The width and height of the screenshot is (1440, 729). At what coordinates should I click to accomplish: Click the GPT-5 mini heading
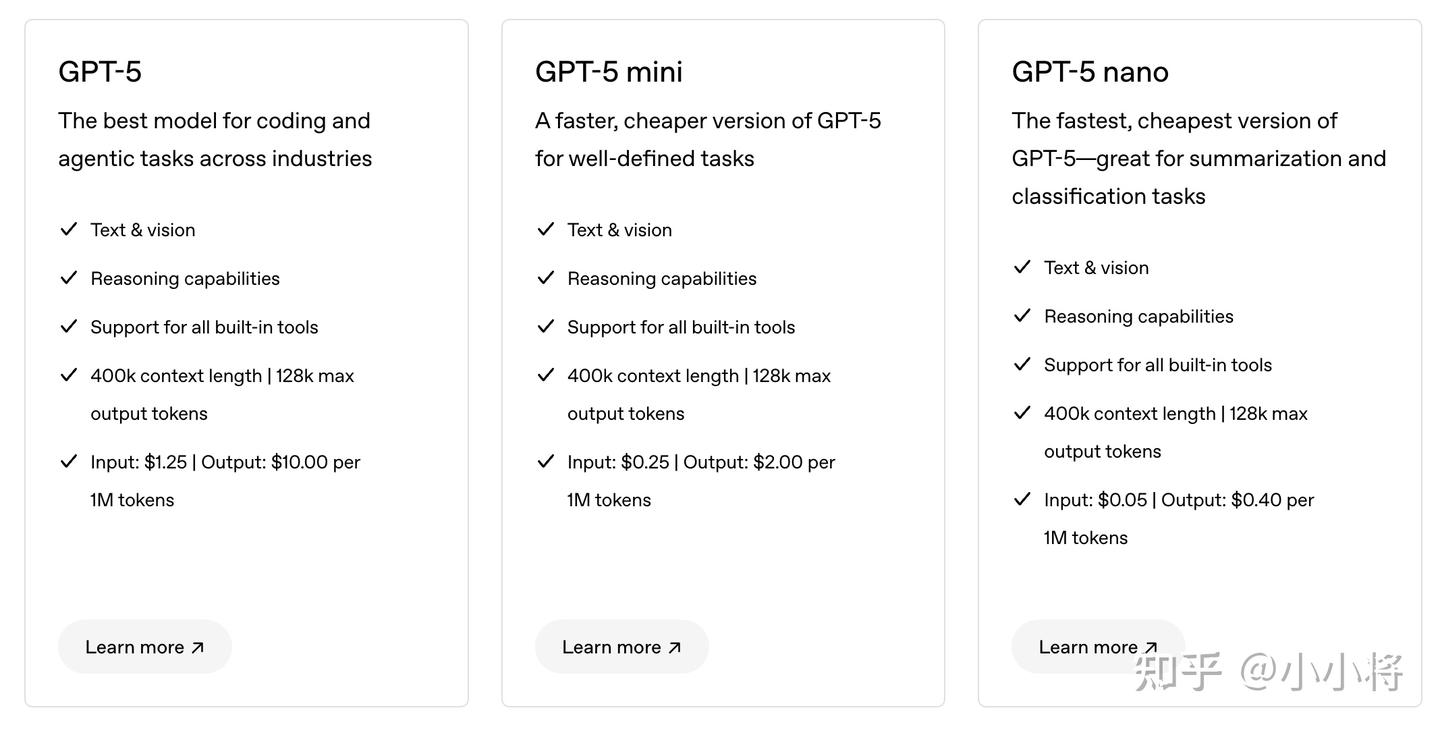coord(608,72)
